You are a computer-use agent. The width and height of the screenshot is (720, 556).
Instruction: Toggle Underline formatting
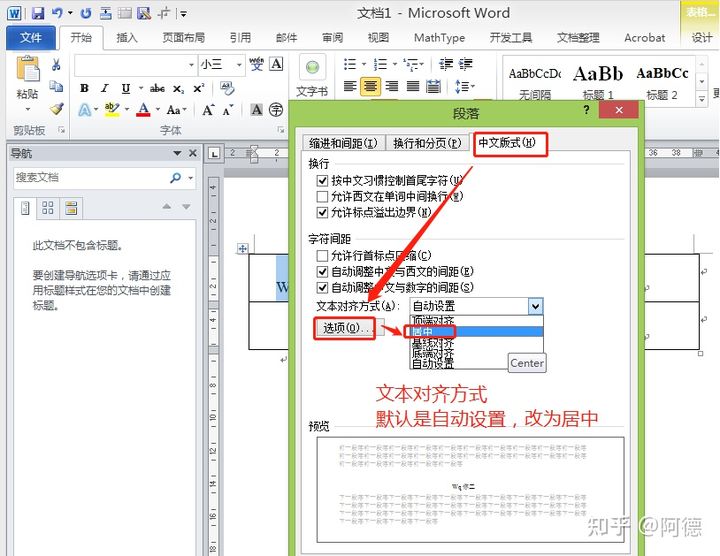point(125,88)
